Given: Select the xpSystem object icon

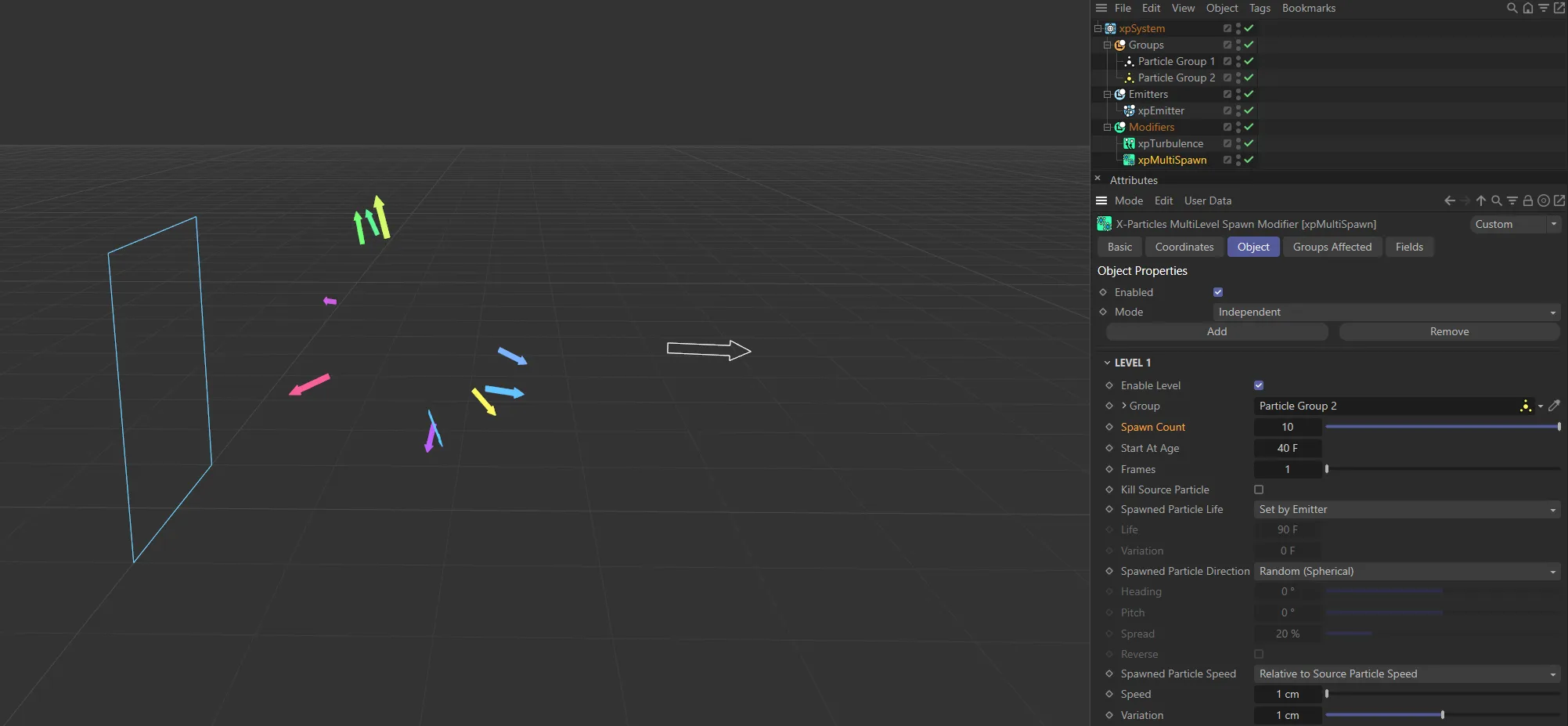Looking at the screenshot, I should click(x=1109, y=28).
